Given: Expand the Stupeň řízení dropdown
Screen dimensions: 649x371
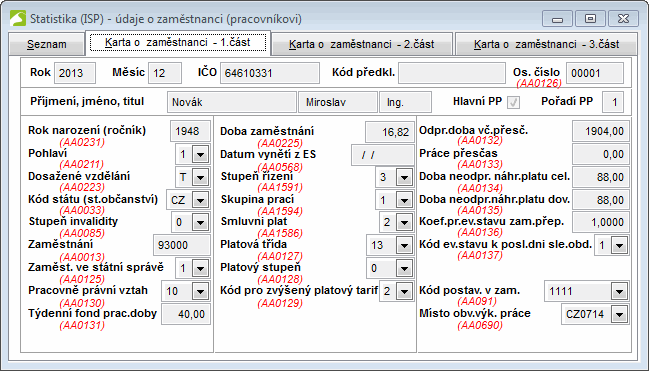Looking at the screenshot, I should pyautogui.click(x=404, y=178).
